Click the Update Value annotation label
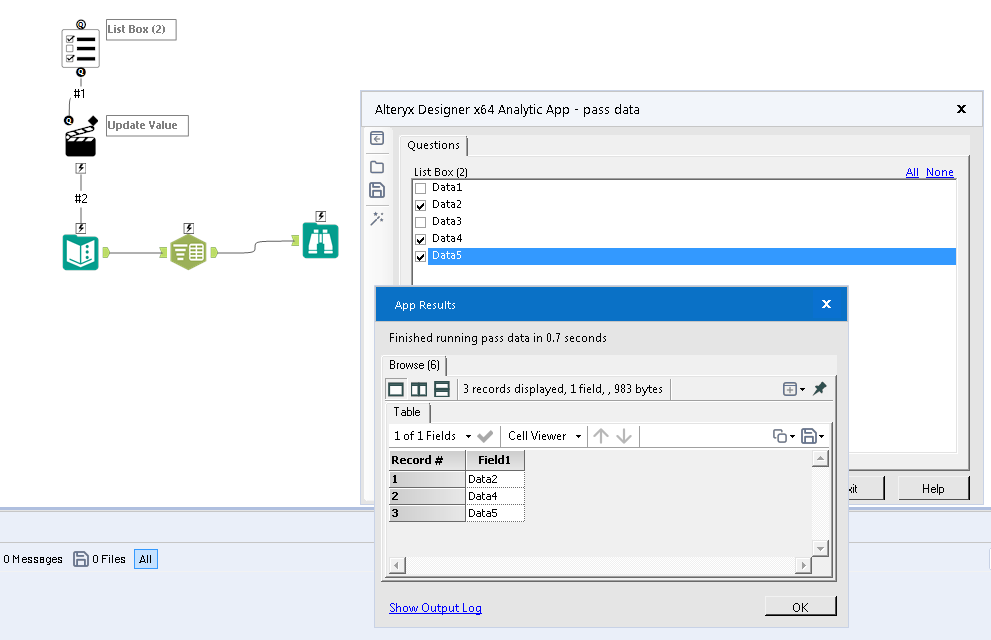Viewport: 991px width, 640px height. click(x=147, y=125)
